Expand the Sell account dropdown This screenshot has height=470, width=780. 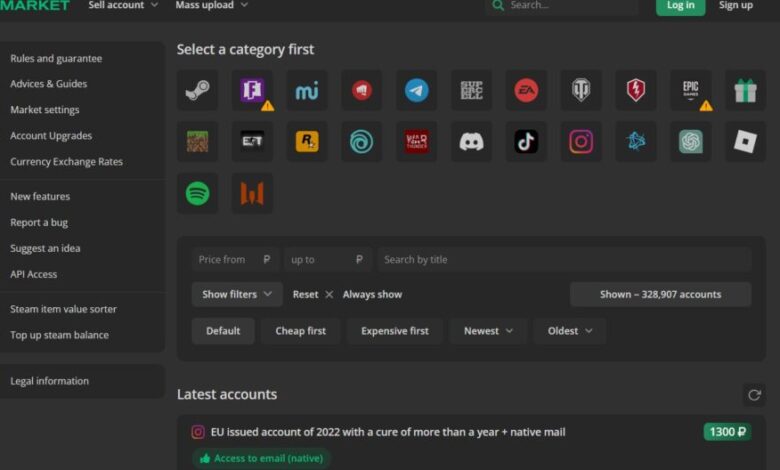123,5
